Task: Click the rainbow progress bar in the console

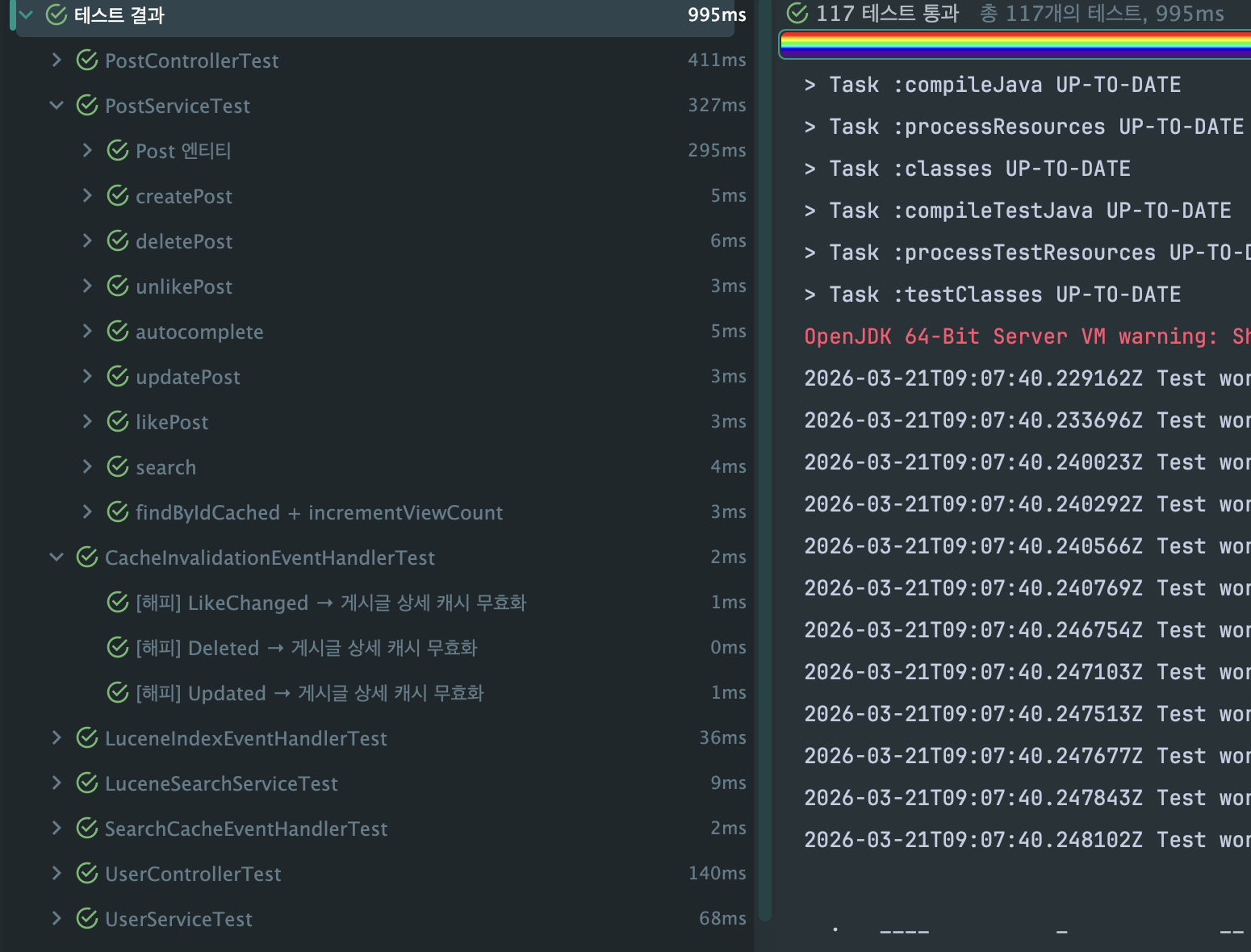Action: pyautogui.click(x=1013, y=44)
